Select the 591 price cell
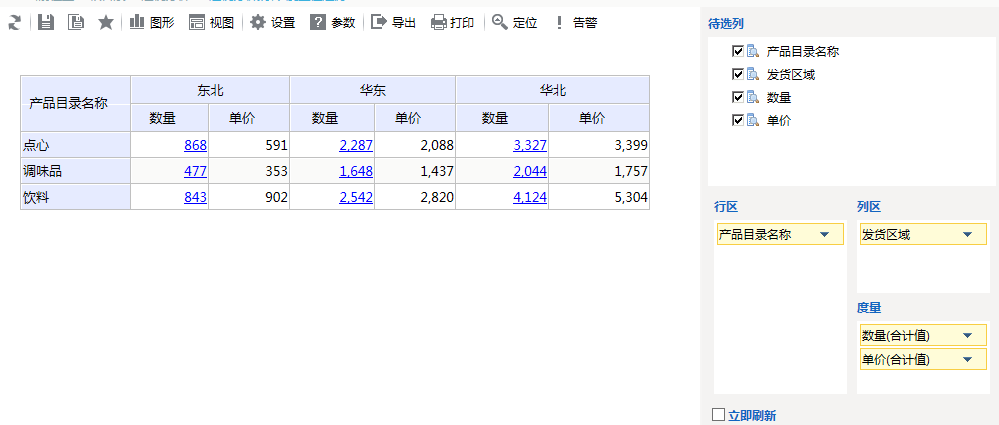This screenshot has height=425, width=999. pyautogui.click(x=249, y=145)
